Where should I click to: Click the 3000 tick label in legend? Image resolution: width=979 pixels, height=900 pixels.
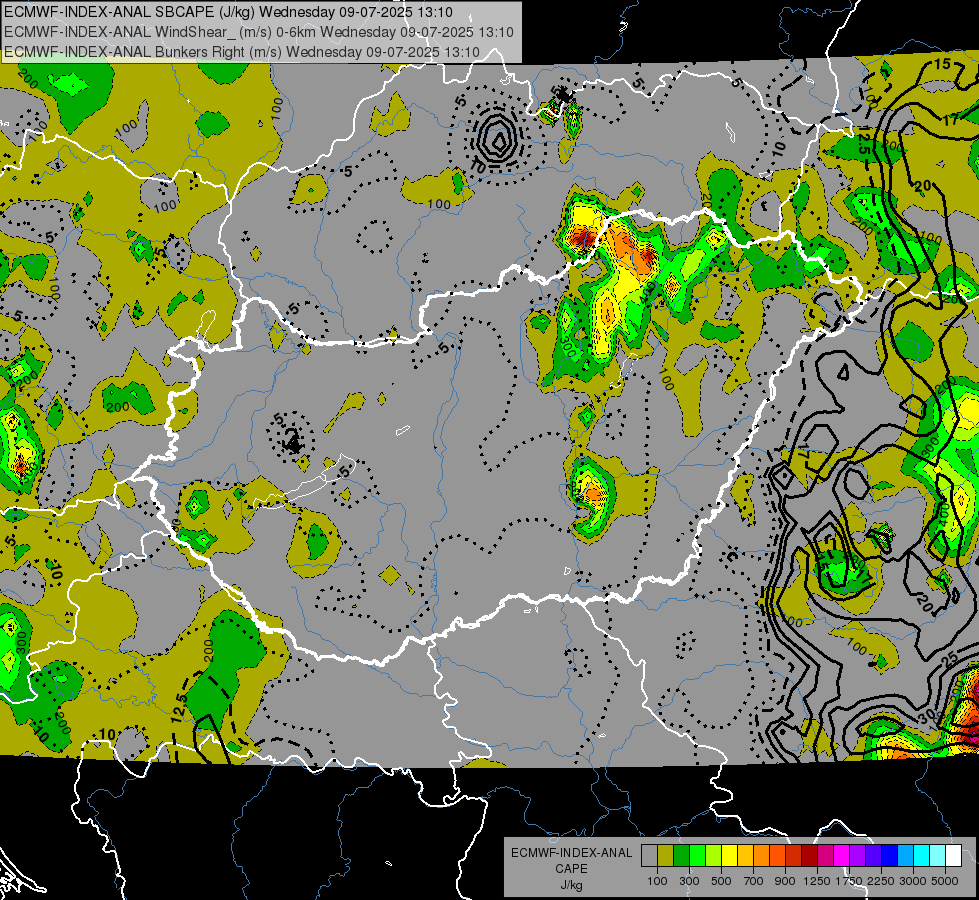[913, 881]
